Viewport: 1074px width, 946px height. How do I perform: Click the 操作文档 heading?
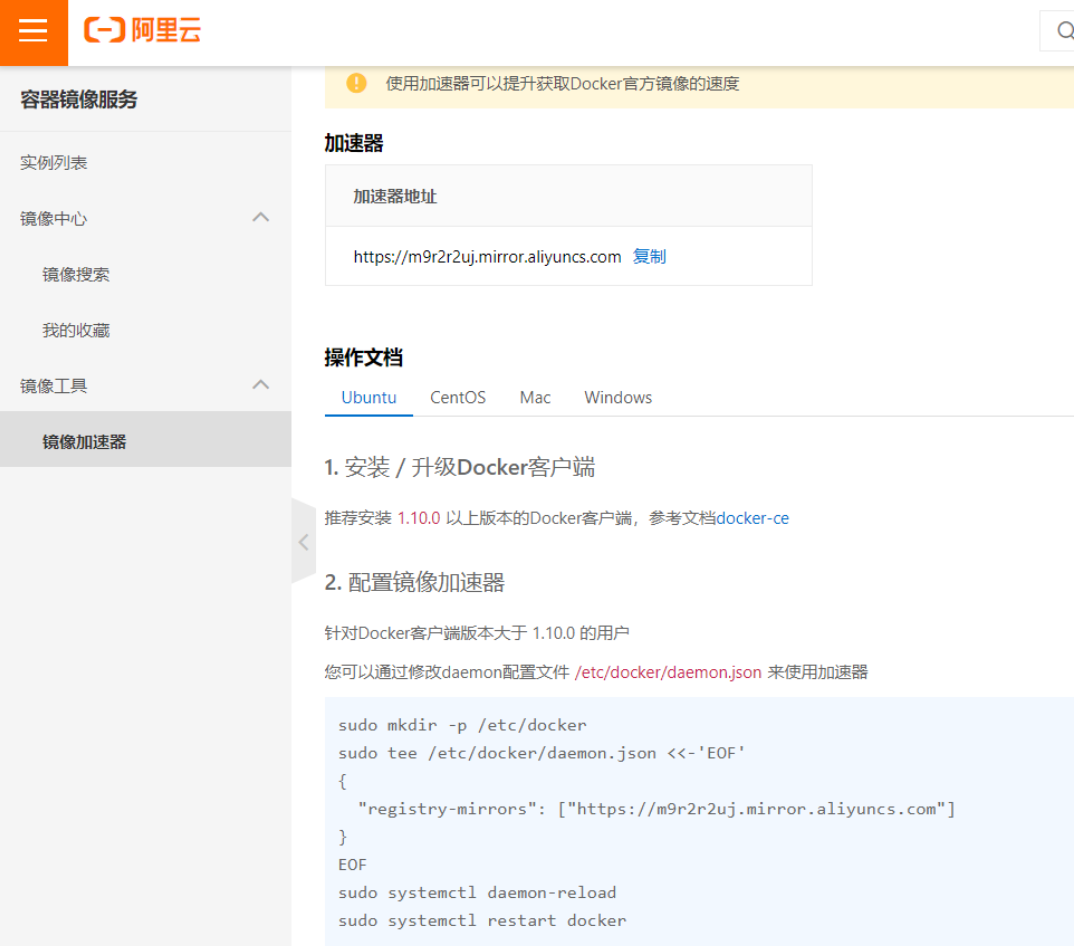(x=364, y=358)
